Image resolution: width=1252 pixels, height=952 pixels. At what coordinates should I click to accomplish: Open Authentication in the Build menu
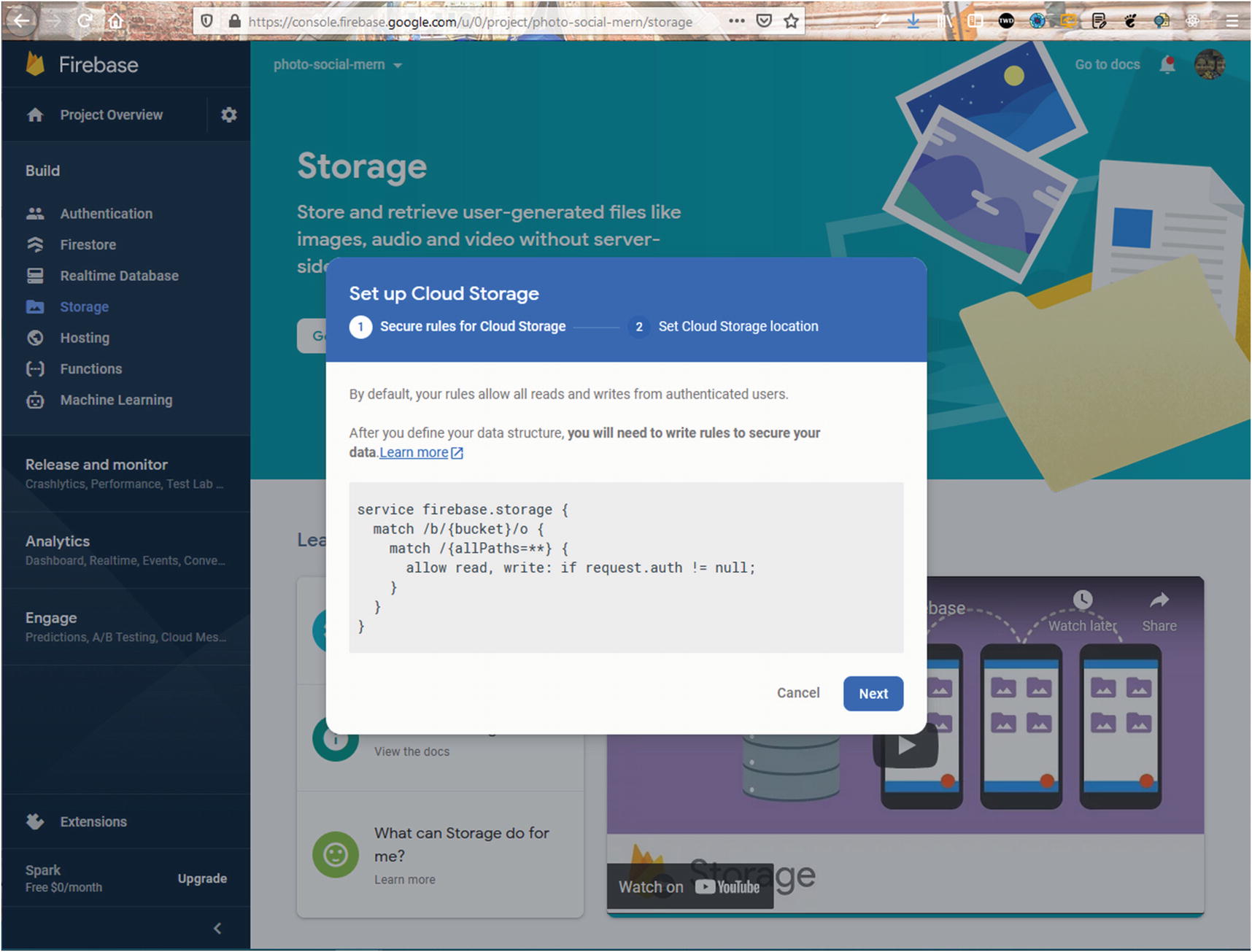(x=106, y=214)
